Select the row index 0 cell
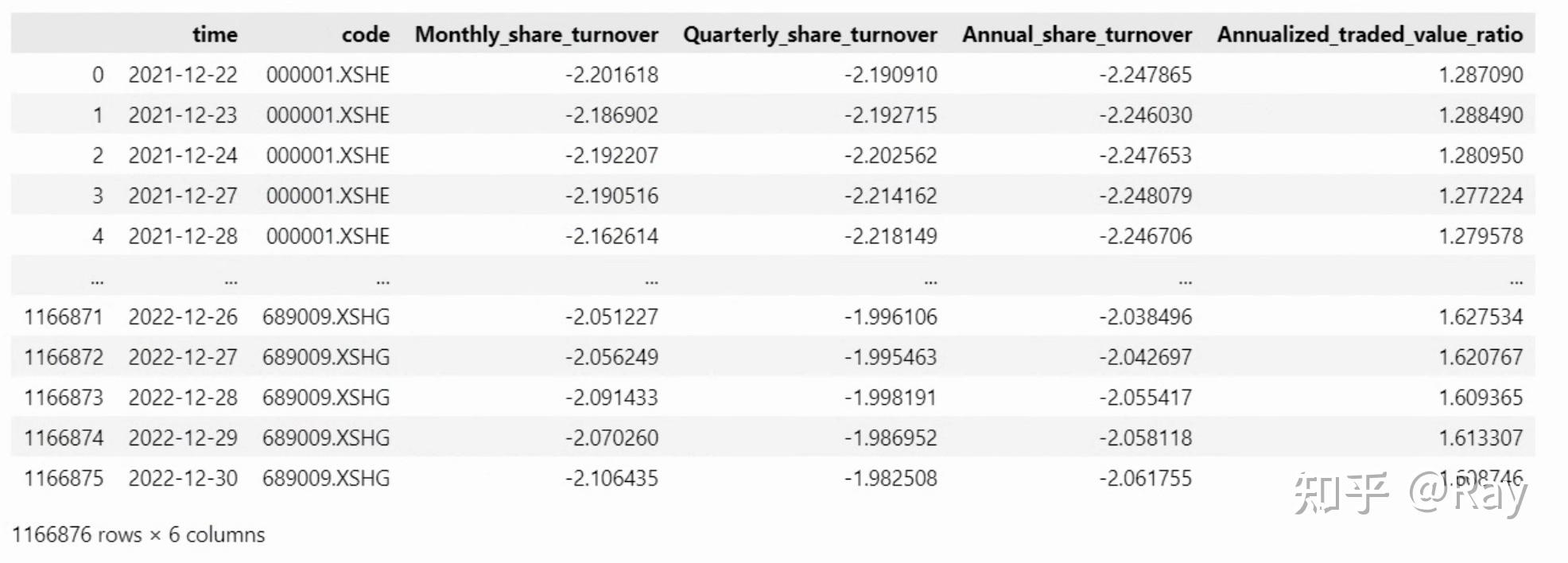 pos(98,75)
